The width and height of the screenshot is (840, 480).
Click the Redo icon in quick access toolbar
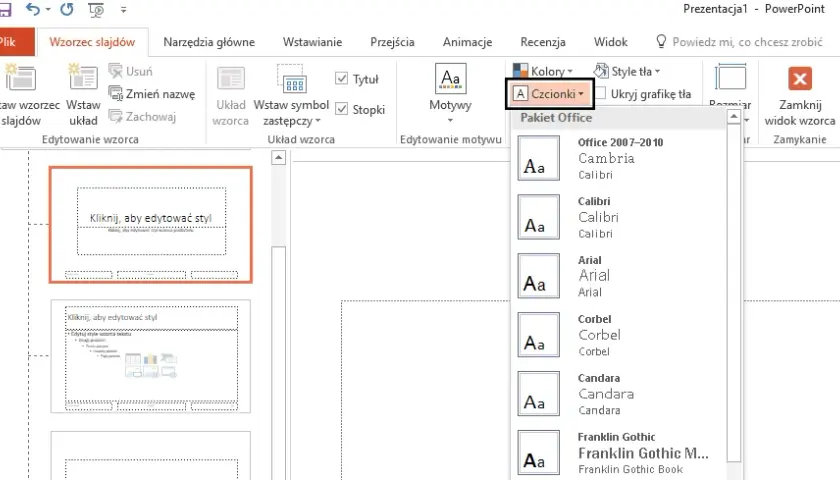pos(67,9)
